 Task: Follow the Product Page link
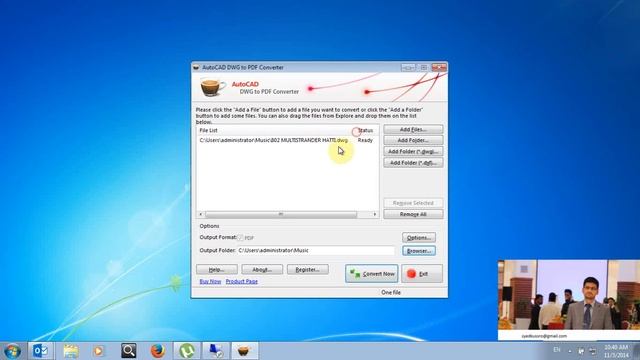point(242,282)
